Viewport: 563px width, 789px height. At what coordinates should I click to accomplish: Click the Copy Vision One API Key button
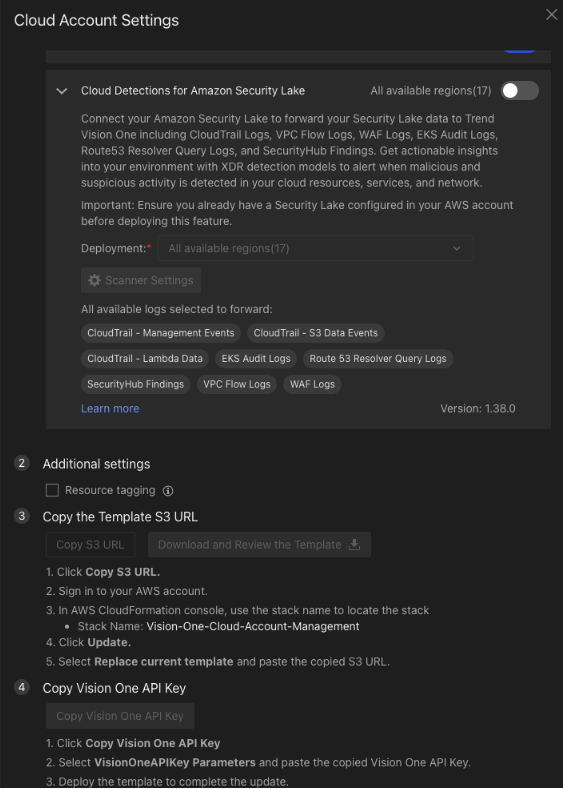tap(120, 716)
